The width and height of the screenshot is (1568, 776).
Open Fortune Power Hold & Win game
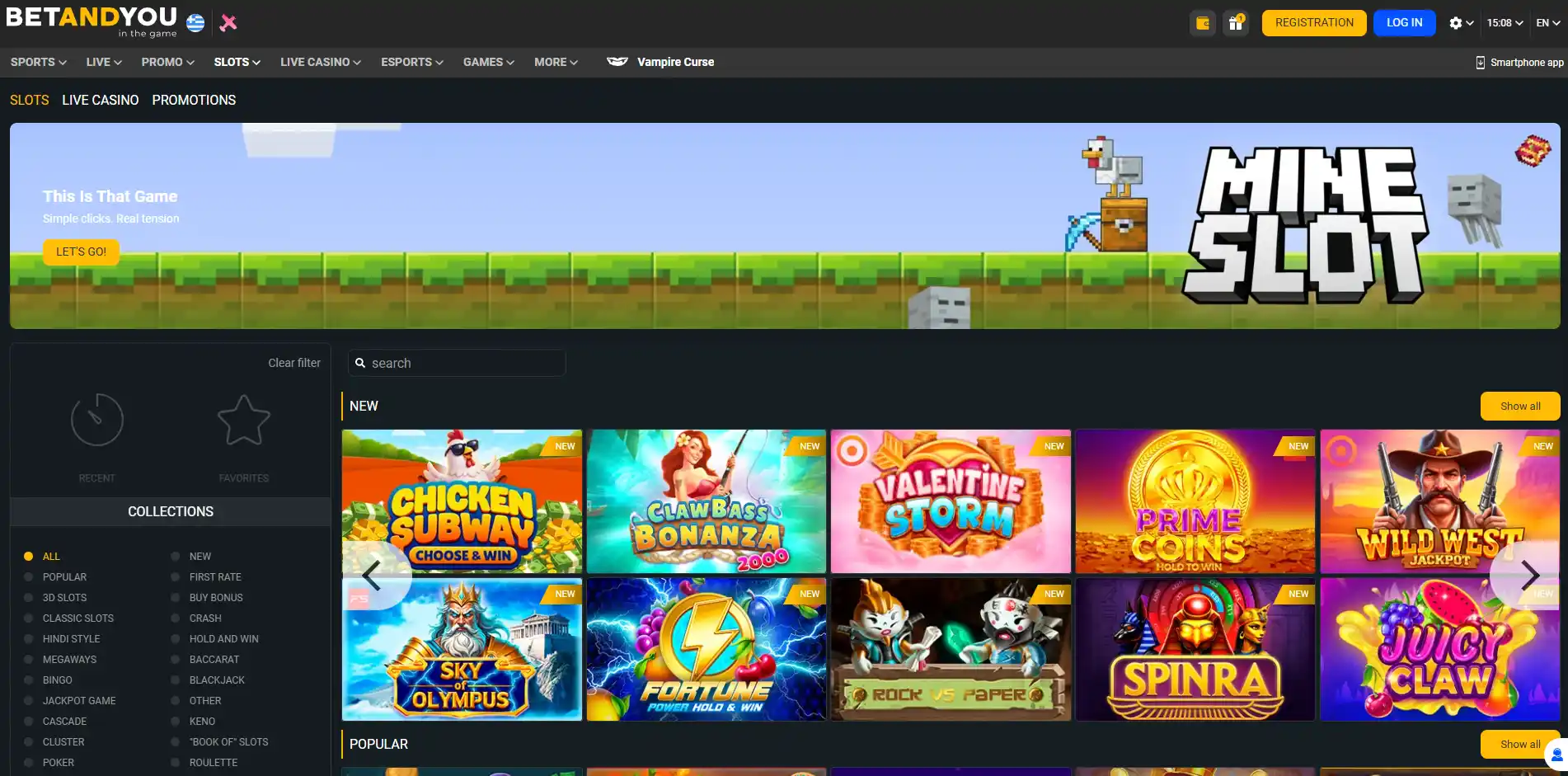tap(707, 649)
